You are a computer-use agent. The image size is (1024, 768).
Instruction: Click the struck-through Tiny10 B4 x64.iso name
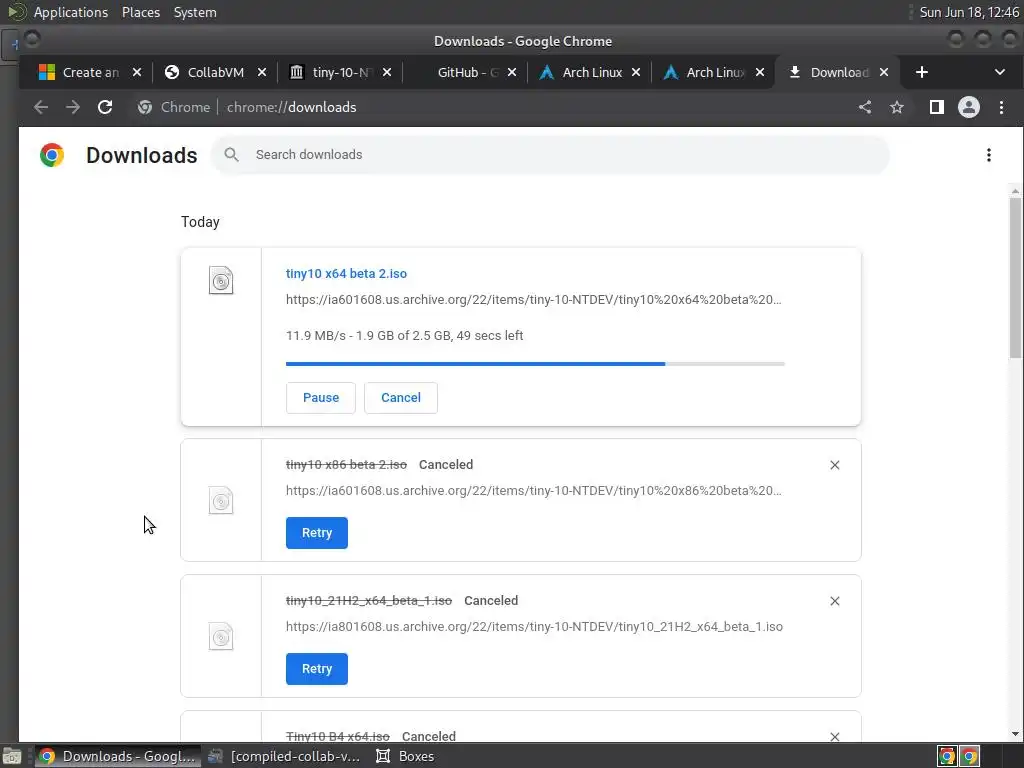click(338, 736)
